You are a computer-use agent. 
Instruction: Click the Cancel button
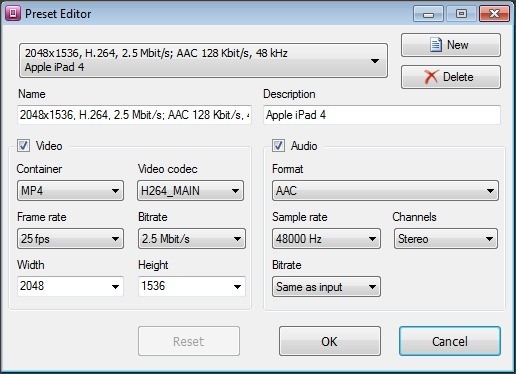tap(450, 341)
